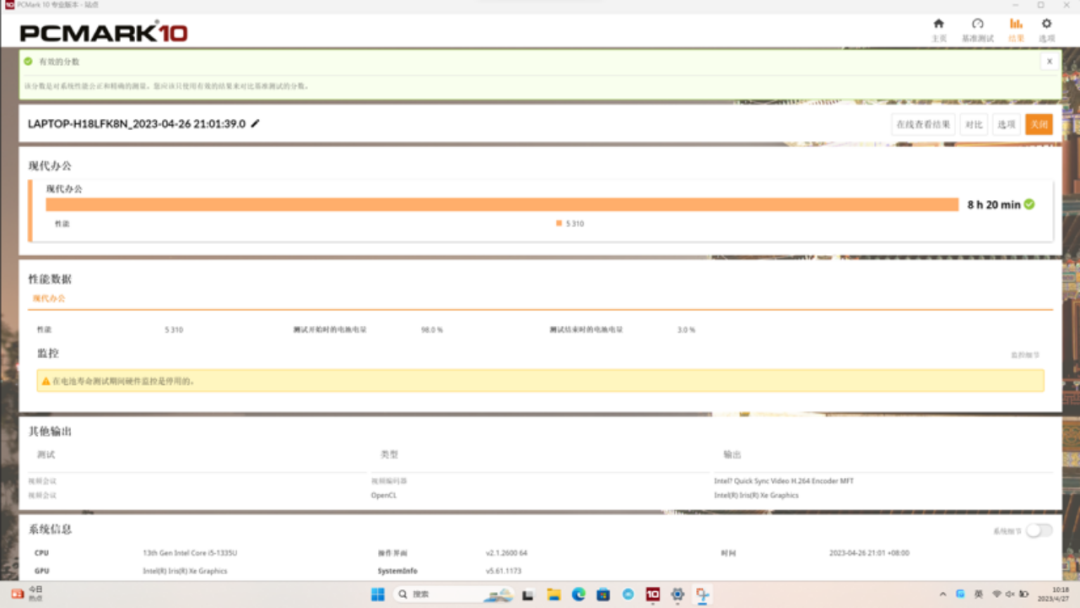
Task: Toggle the 系统细节 system details switch
Action: point(1039,531)
